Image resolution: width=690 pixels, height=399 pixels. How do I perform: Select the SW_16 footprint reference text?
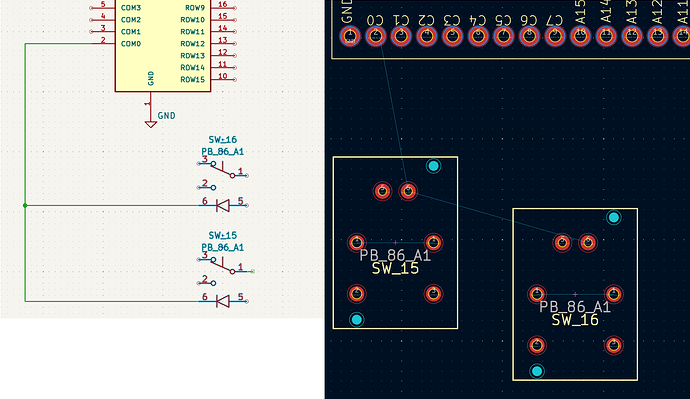tap(575, 320)
